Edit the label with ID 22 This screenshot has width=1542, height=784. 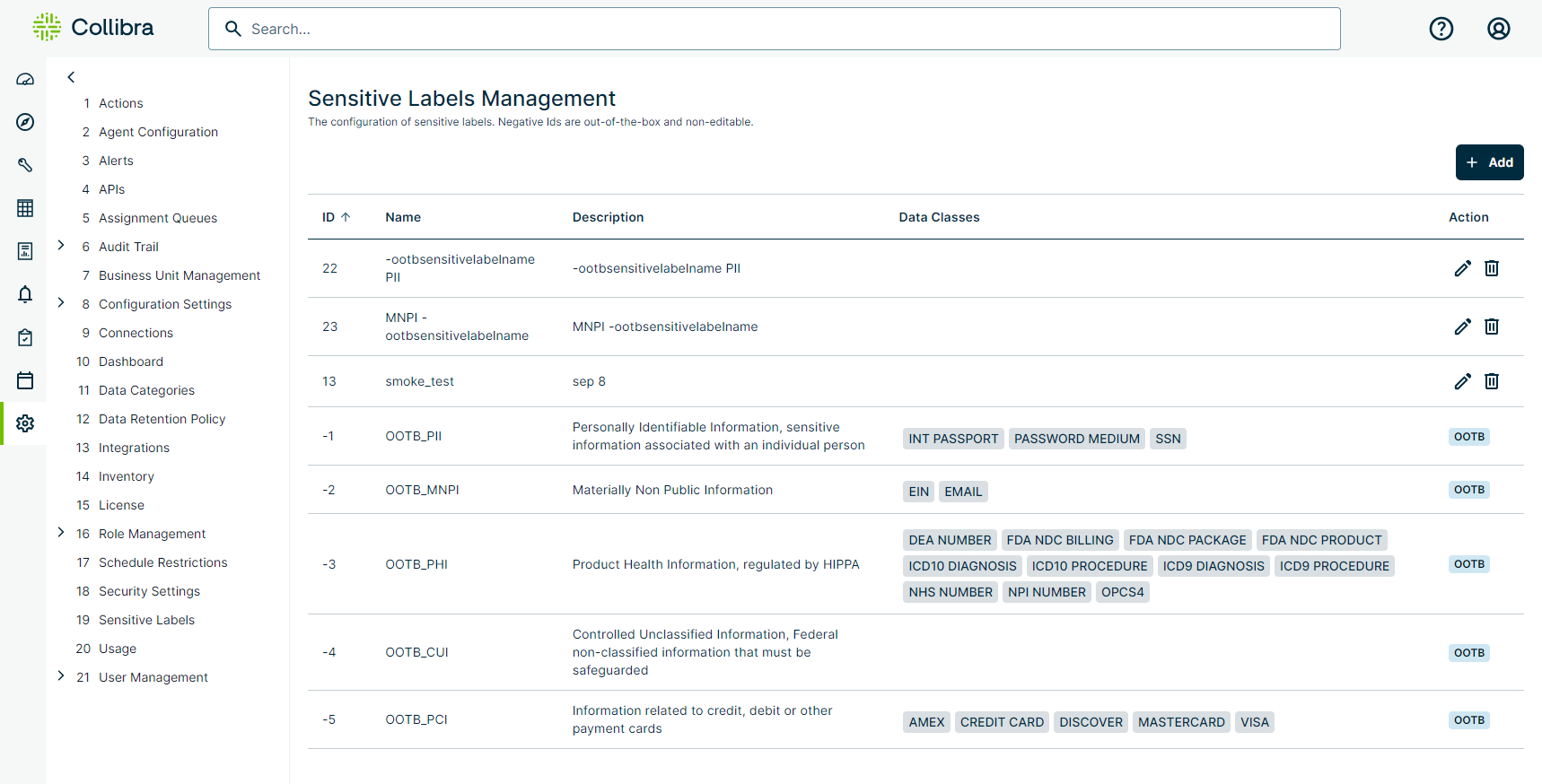1462,268
